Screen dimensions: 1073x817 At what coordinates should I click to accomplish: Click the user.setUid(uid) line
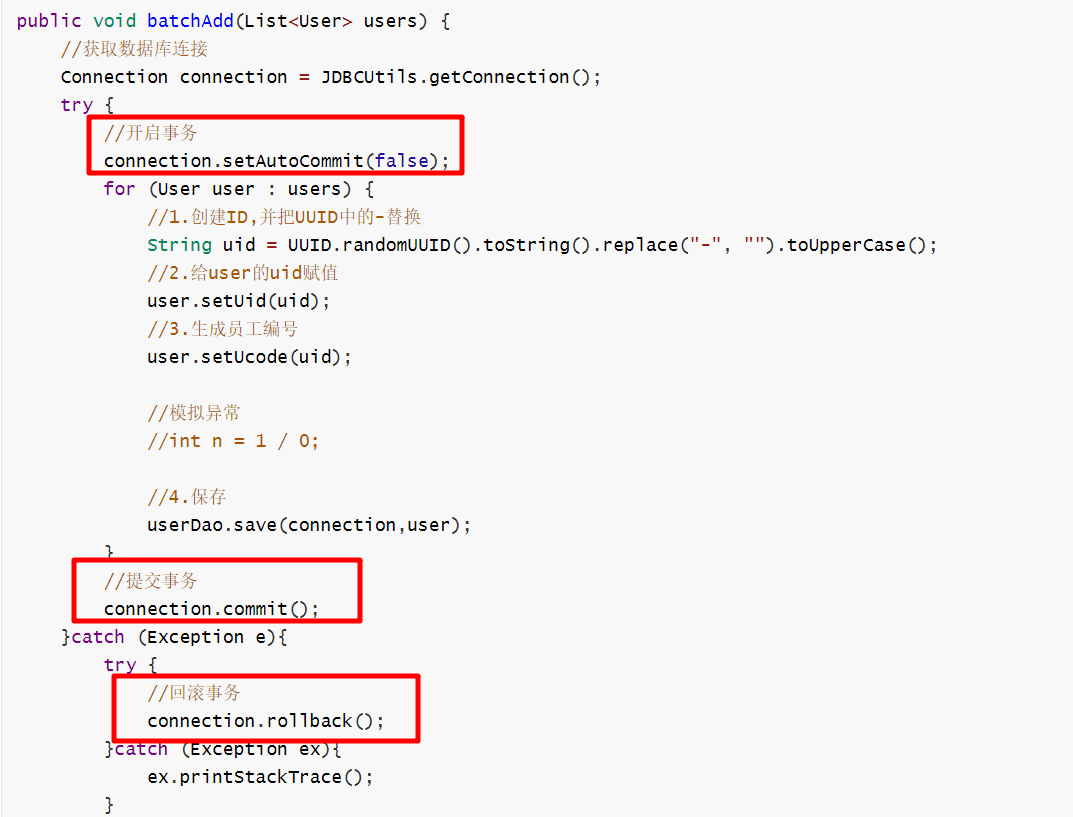click(238, 300)
